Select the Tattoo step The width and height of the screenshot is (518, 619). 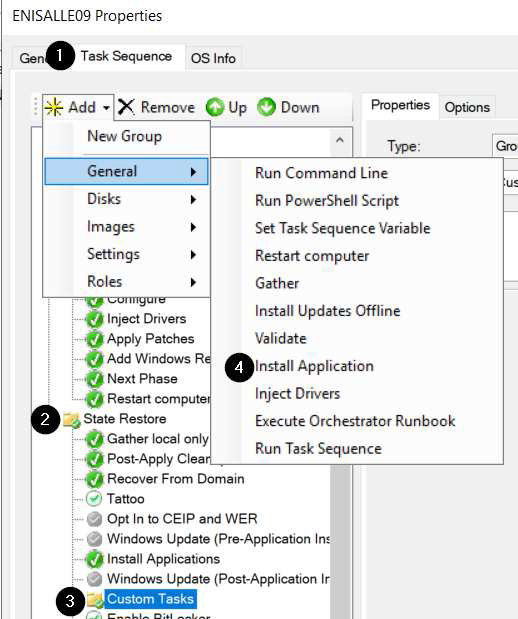pyautogui.click(x=126, y=499)
